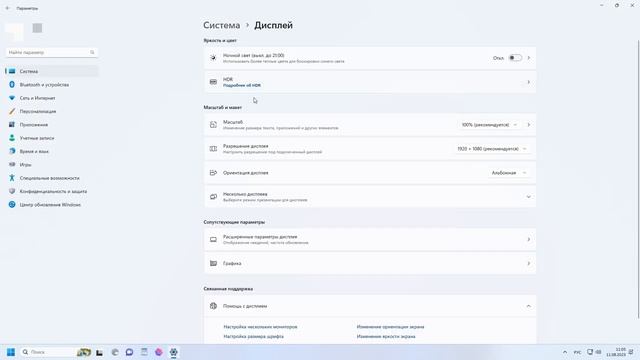
Task: Show hidden tray icons arrow
Action: coord(565,352)
